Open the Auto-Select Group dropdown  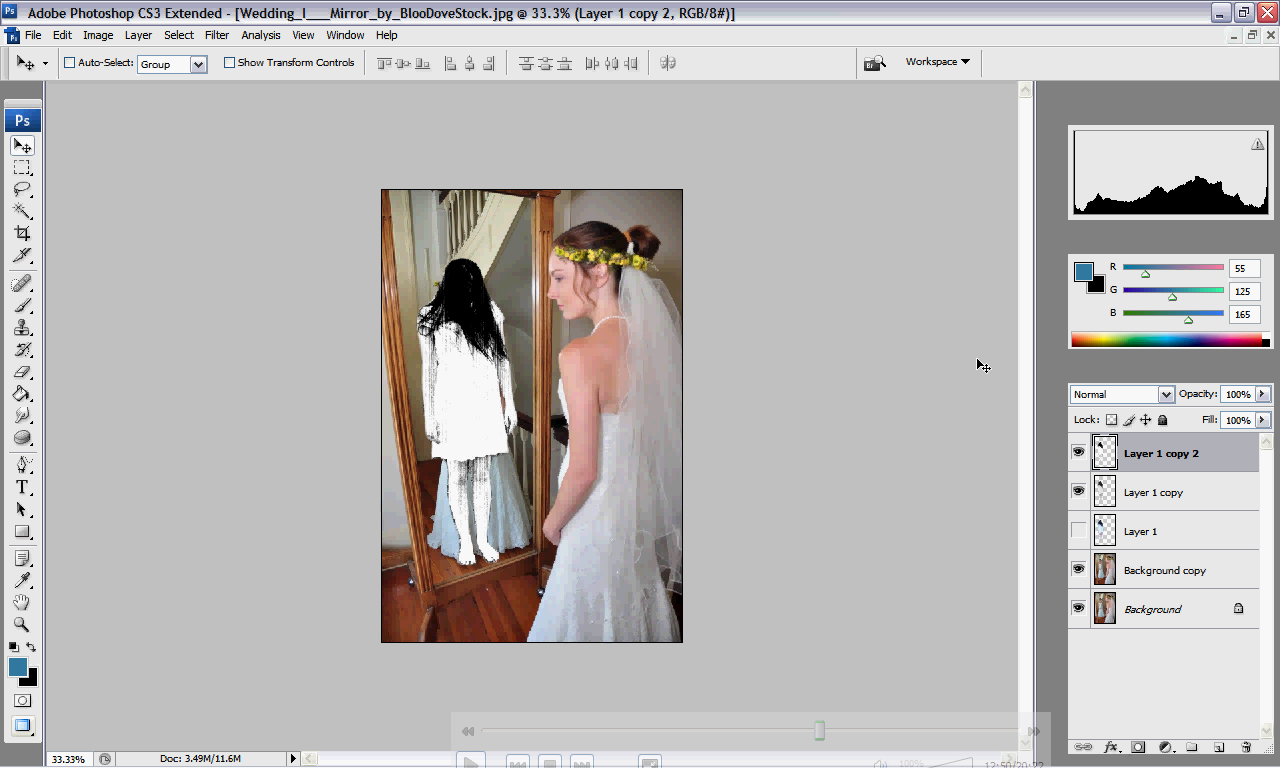(198, 64)
